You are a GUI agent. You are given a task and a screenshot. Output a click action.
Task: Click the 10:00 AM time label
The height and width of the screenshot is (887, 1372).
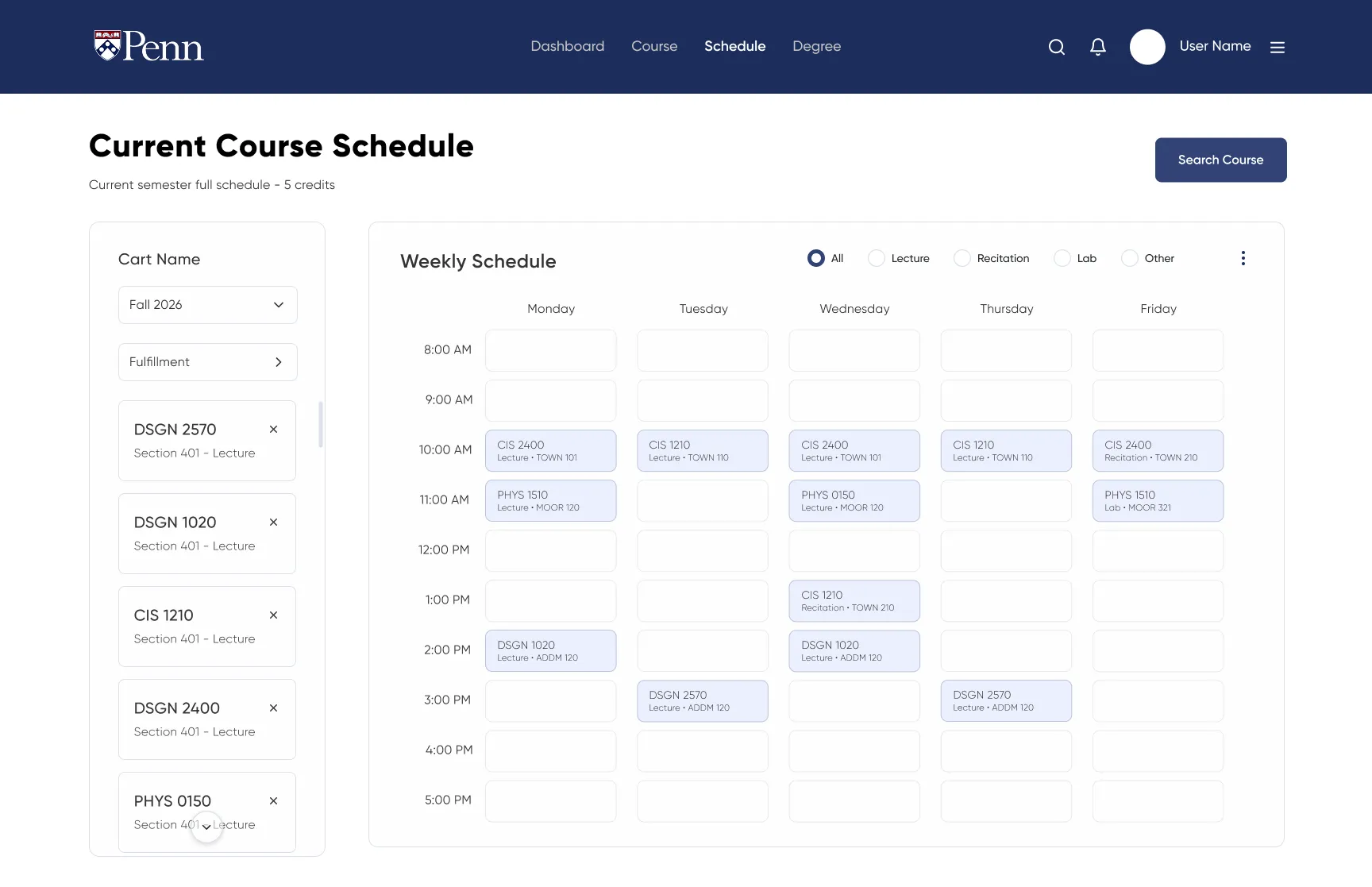pos(445,449)
